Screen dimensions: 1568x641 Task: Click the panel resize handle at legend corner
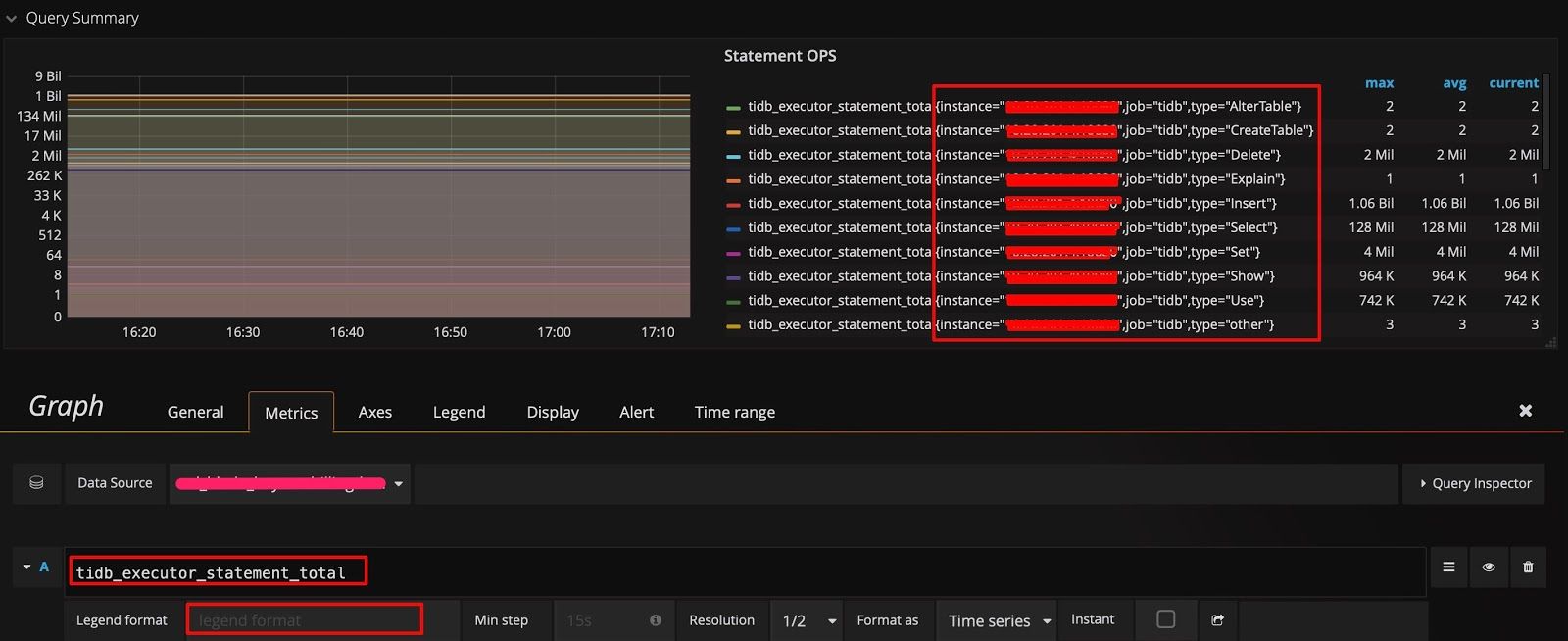pyautogui.click(x=1550, y=342)
